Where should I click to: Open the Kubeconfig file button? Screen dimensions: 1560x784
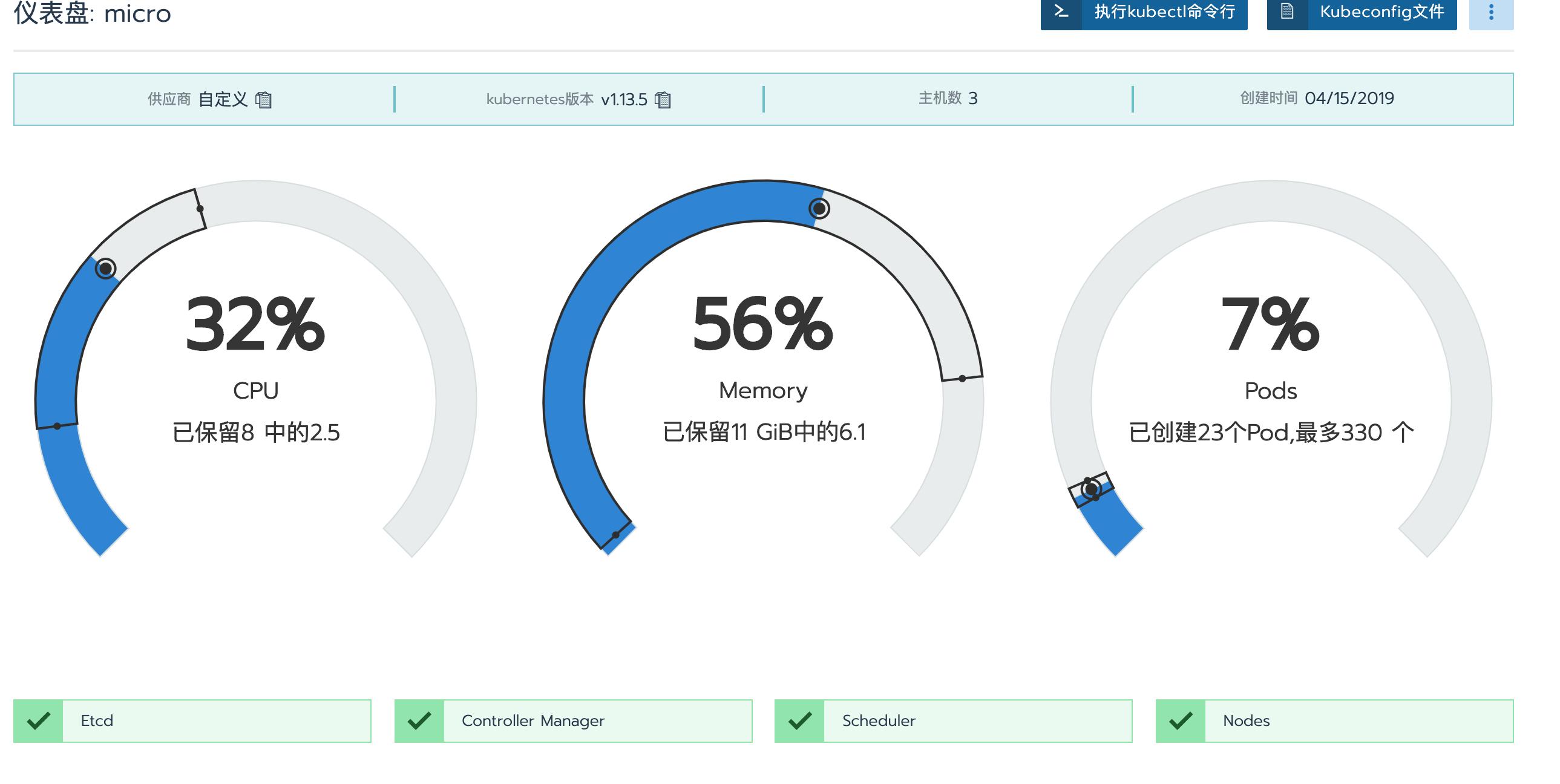pos(1362,13)
